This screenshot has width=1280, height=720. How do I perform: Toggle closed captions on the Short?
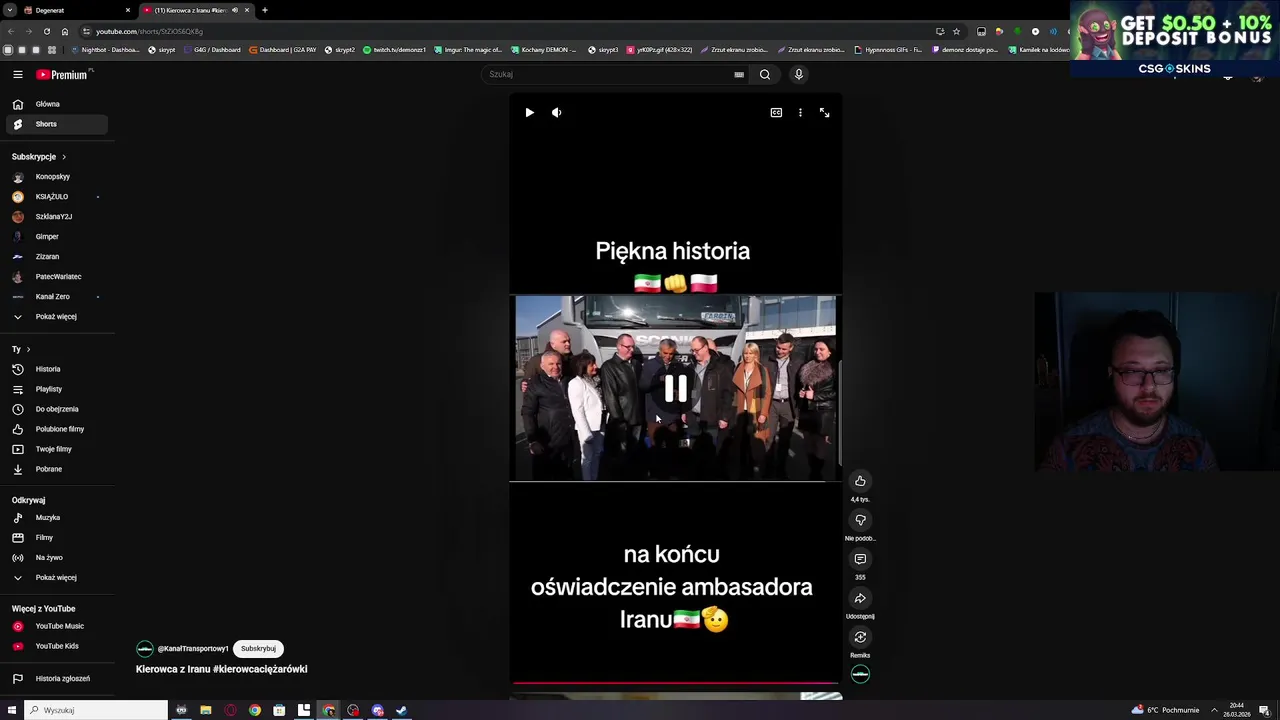coord(776,113)
